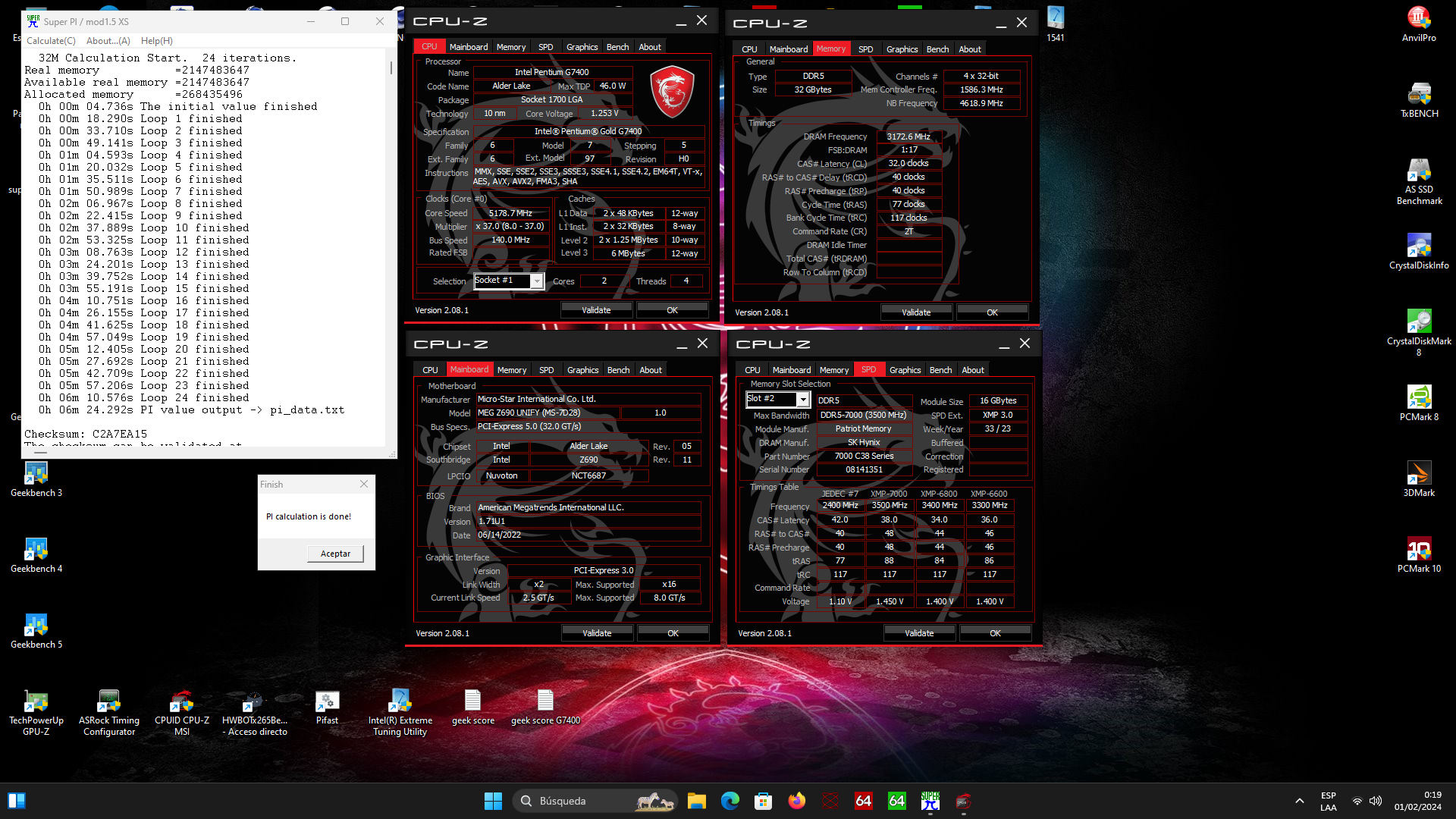Switch to About tab in SPD window

coord(973,370)
